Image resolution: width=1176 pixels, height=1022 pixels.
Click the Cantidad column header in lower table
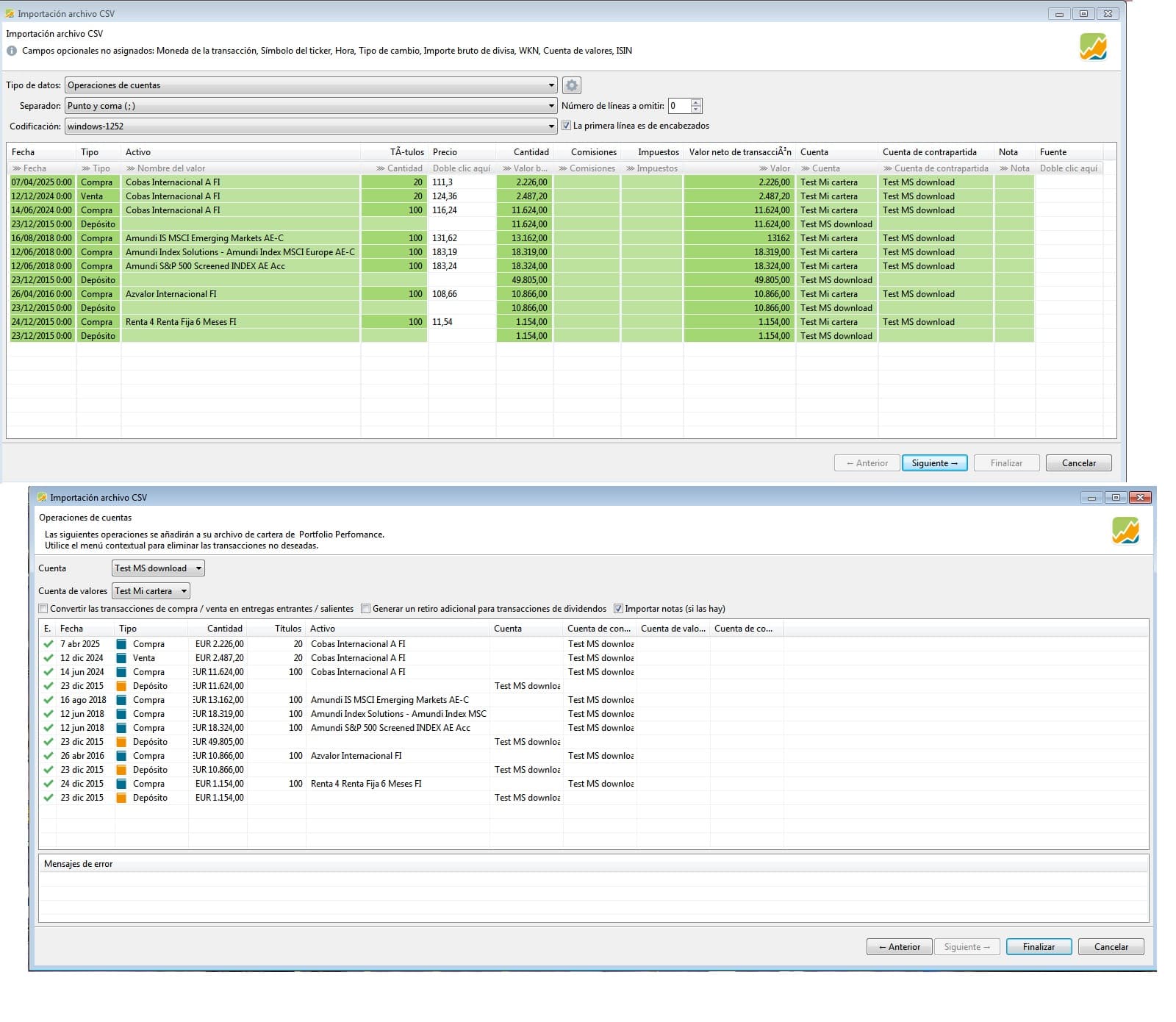[x=218, y=629]
